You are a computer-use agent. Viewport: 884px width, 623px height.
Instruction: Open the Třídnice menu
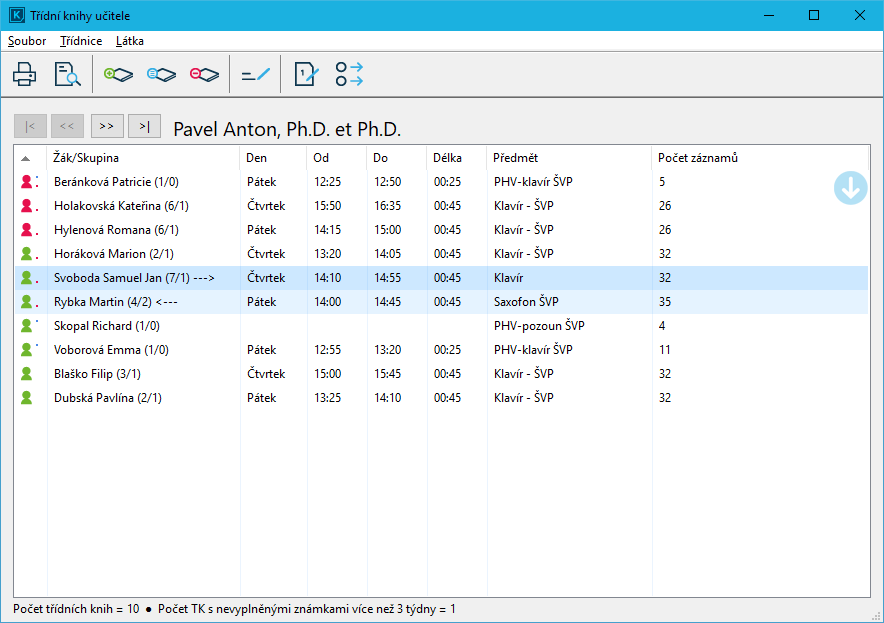pyautogui.click(x=81, y=41)
